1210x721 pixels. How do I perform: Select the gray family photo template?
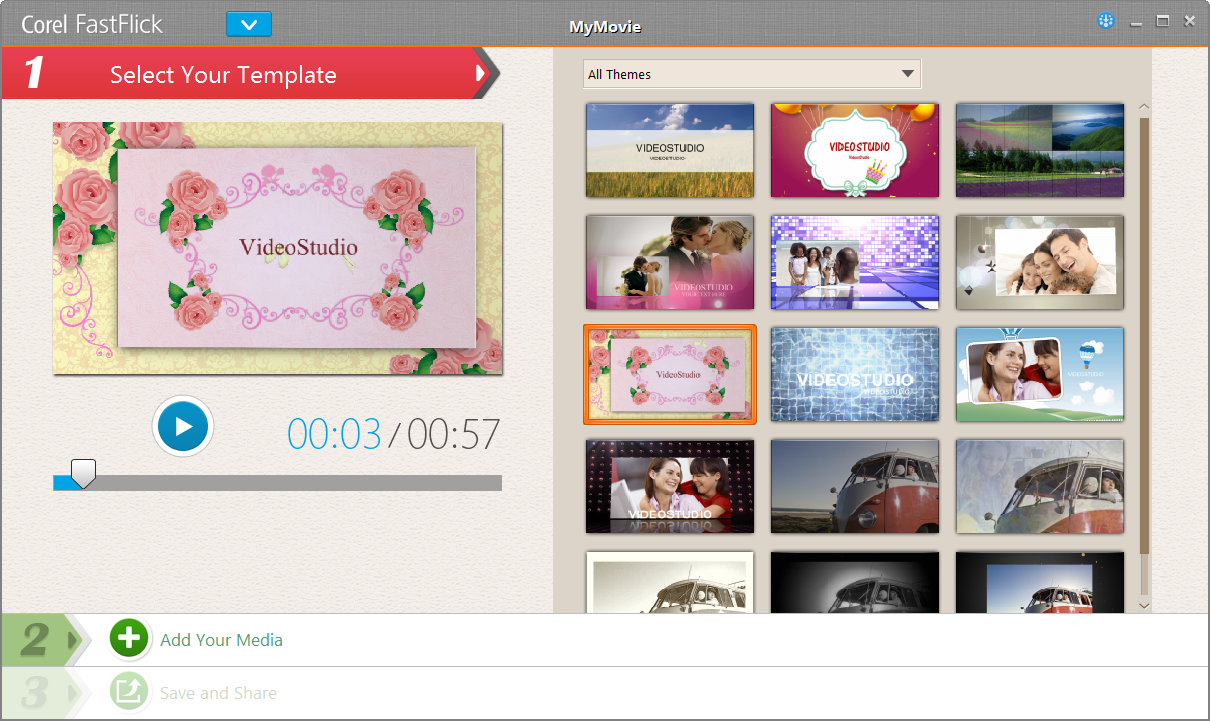pyautogui.click(x=1040, y=262)
